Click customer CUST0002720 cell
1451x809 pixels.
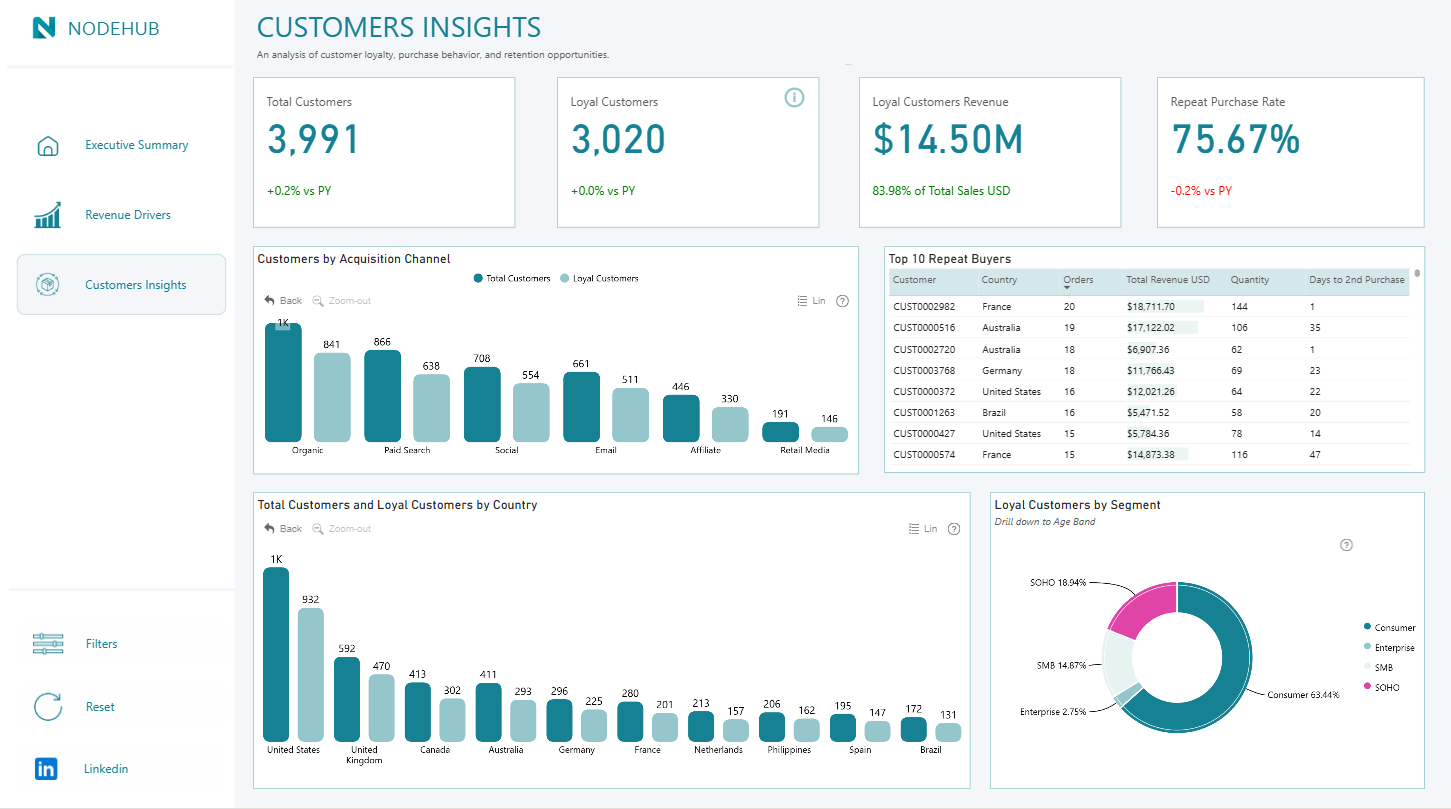924,350
